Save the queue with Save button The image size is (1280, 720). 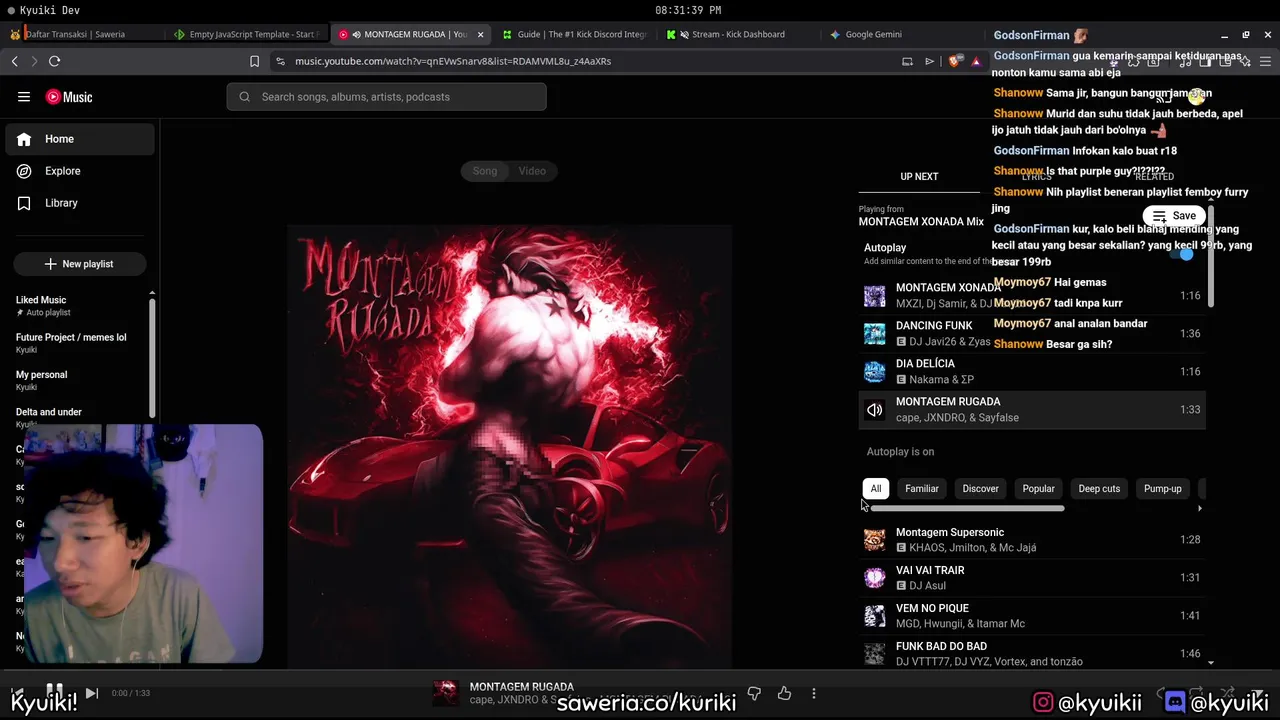click(1174, 216)
